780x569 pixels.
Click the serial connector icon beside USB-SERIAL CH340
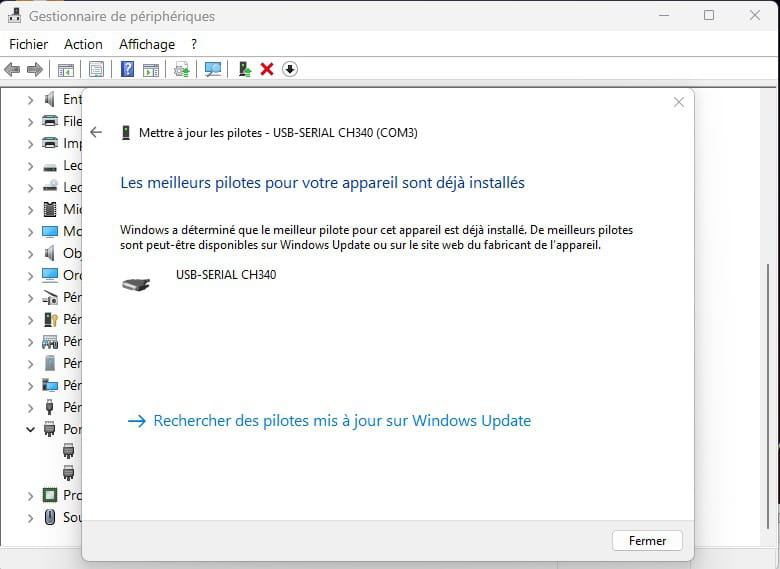pos(136,284)
